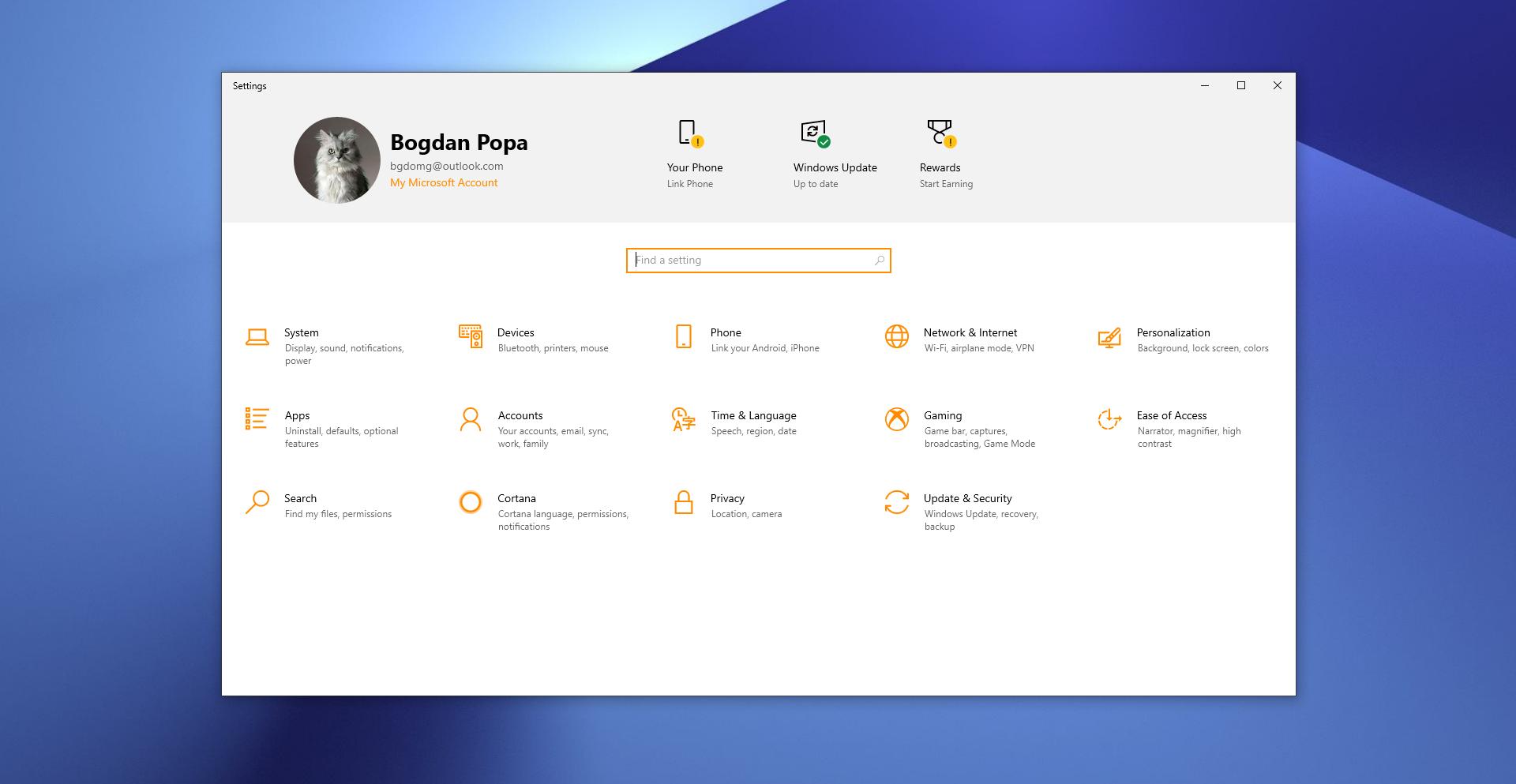Screen dimensions: 1516x784
Task: Open My Microsoft Account link
Action: [443, 182]
